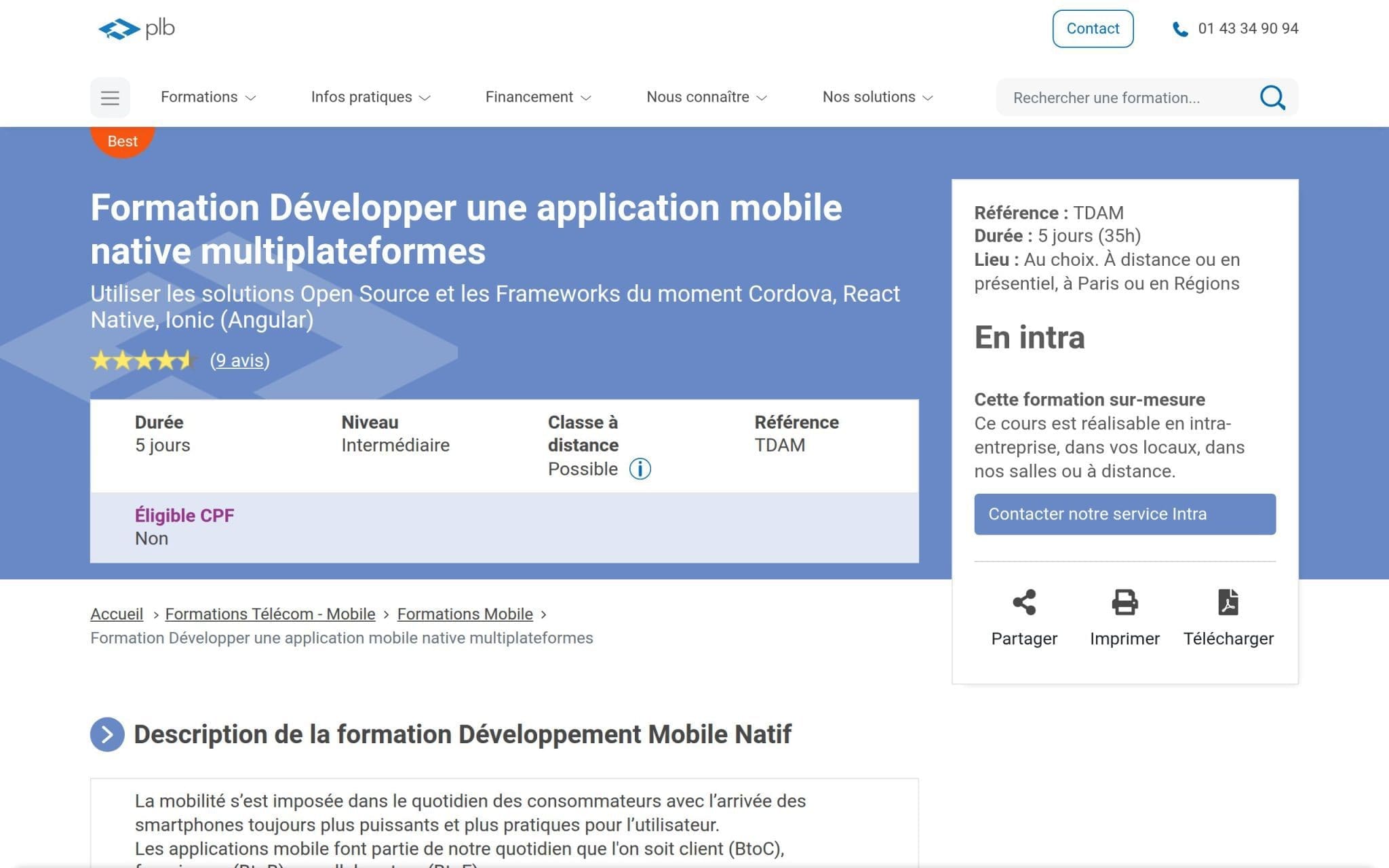Viewport: 1389px width, 868px height.
Task: Click the Imprimer printer icon
Action: [x=1124, y=602]
